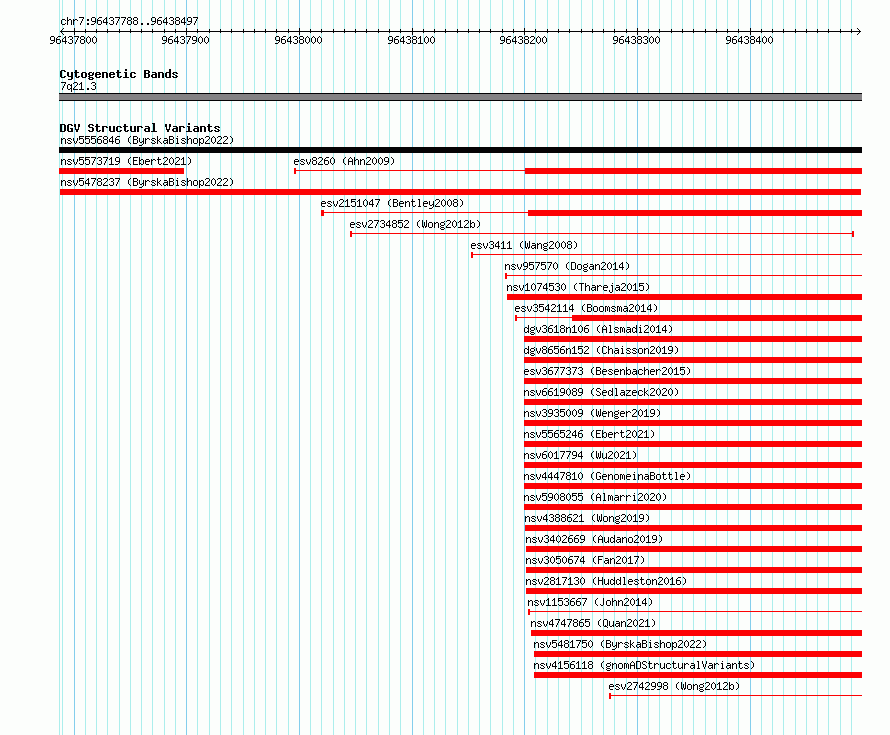Click esv2734852 (Wong2012b) label

pos(415,224)
